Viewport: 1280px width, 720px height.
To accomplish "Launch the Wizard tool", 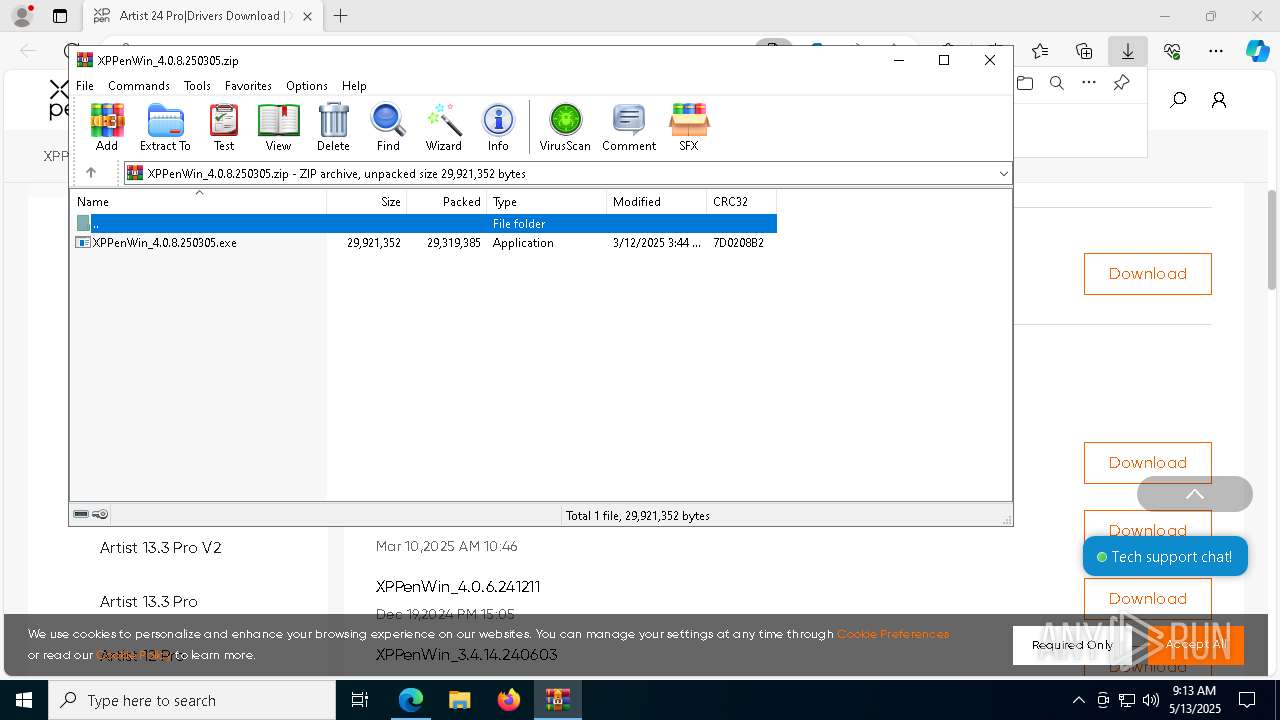I will (443, 127).
